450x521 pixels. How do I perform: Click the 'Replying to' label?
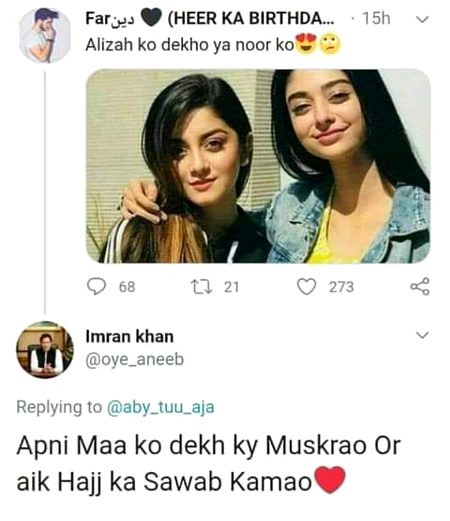[x=59, y=407]
